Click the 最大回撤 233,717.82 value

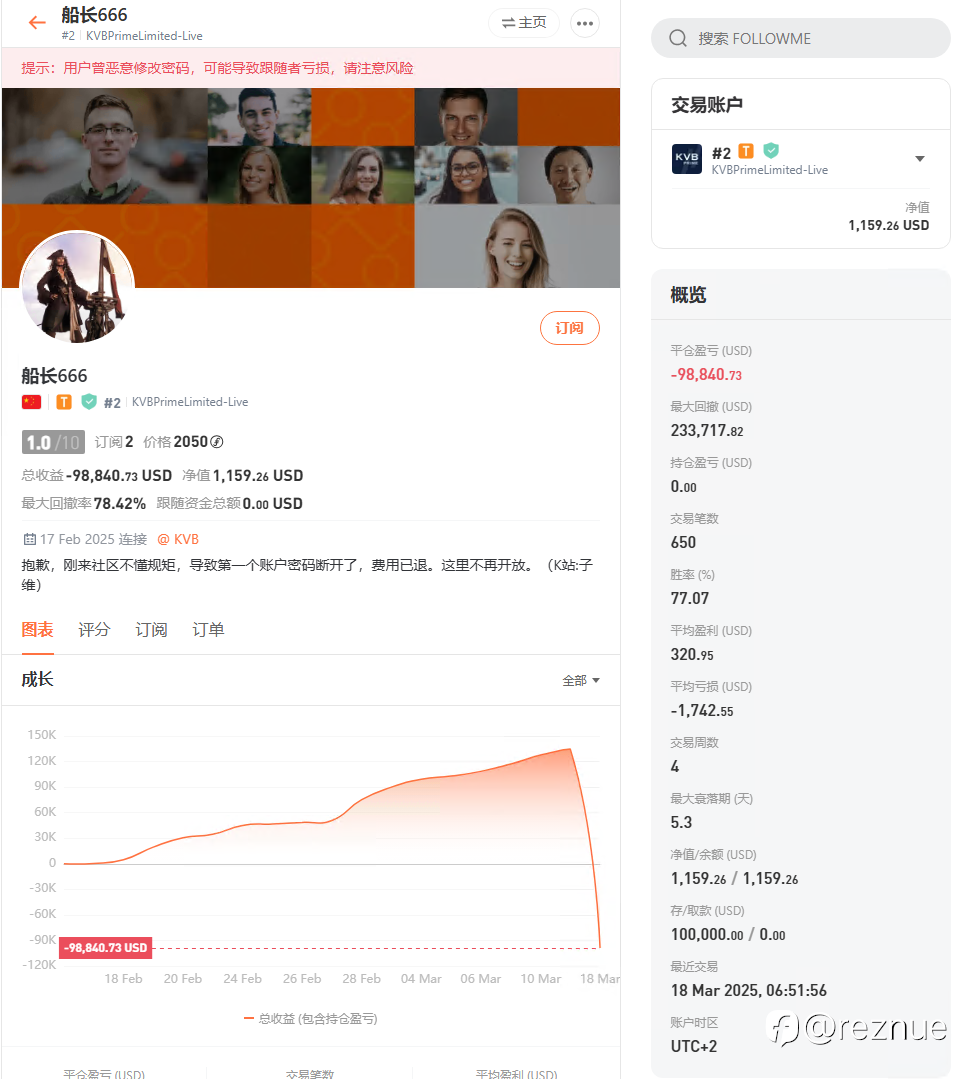pos(707,431)
